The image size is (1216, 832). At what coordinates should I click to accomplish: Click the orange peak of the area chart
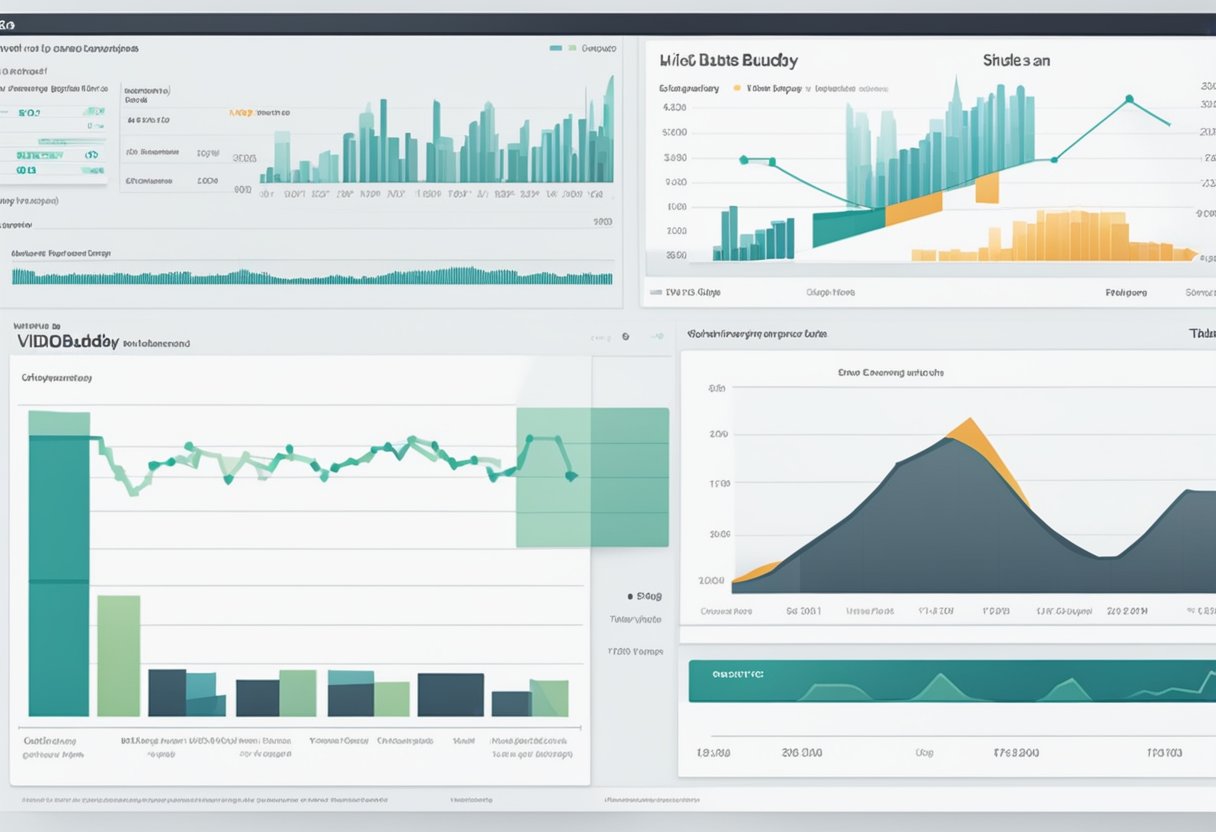coord(968,424)
